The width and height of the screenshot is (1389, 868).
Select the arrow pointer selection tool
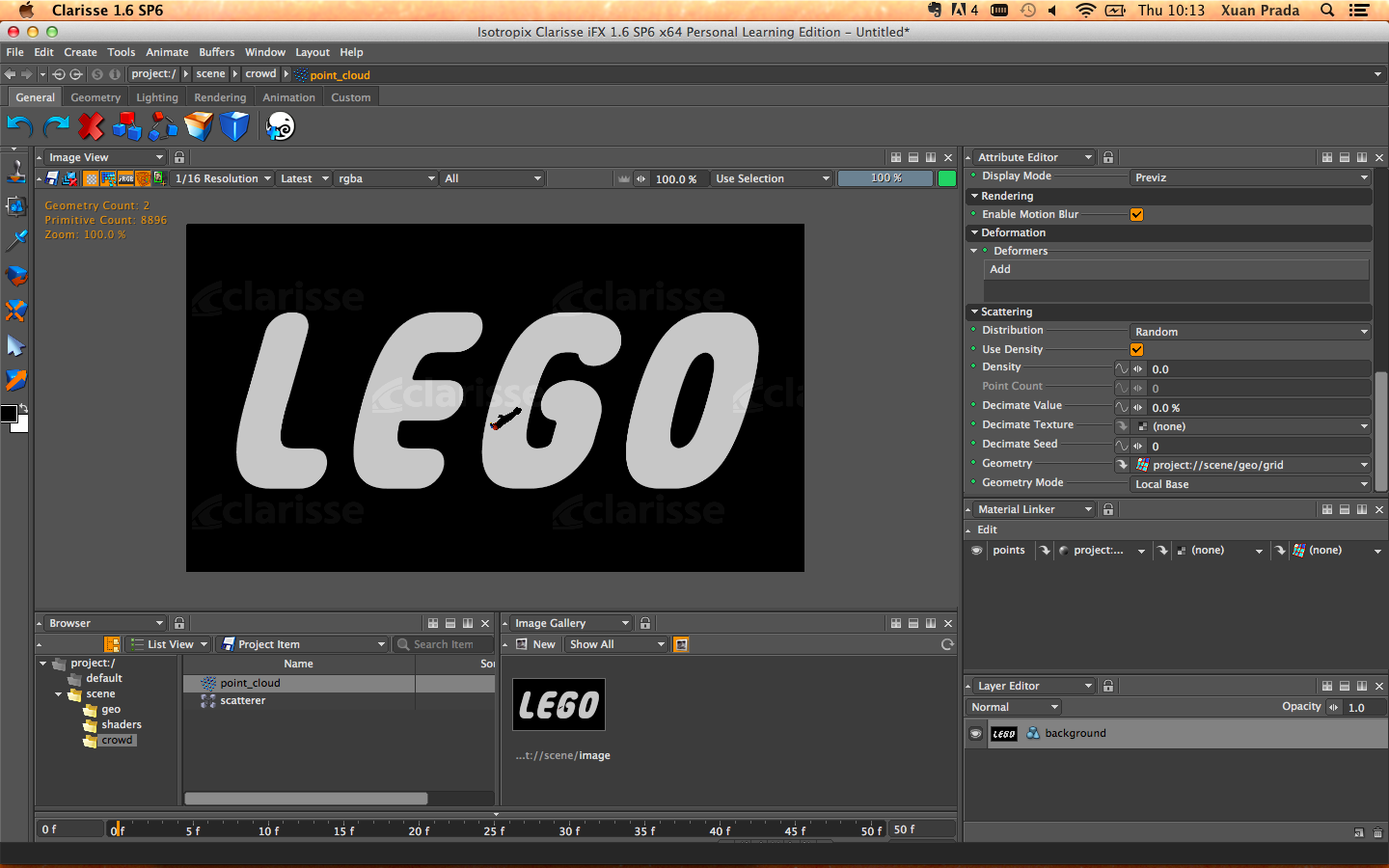(x=16, y=345)
